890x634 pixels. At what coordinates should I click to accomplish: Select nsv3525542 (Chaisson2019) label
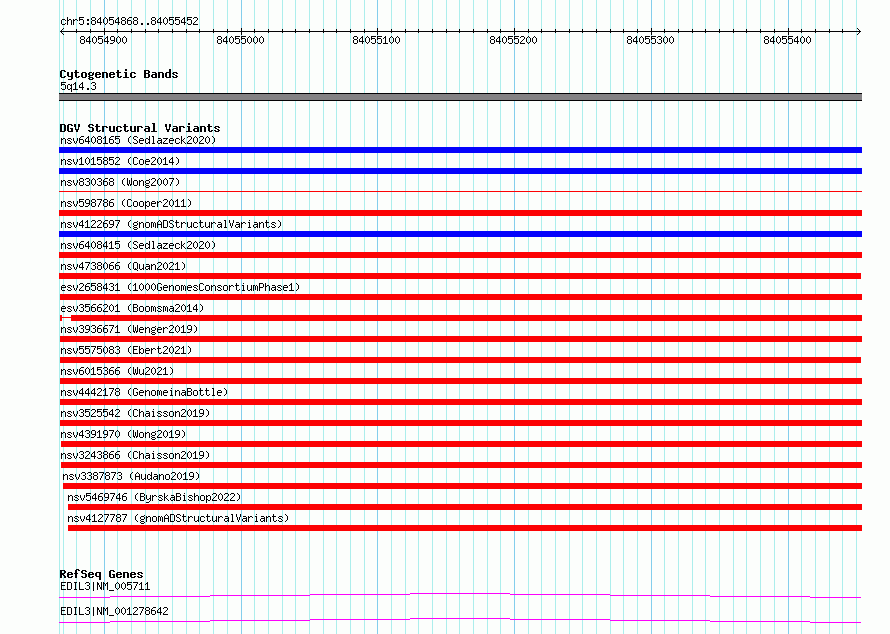click(x=135, y=413)
